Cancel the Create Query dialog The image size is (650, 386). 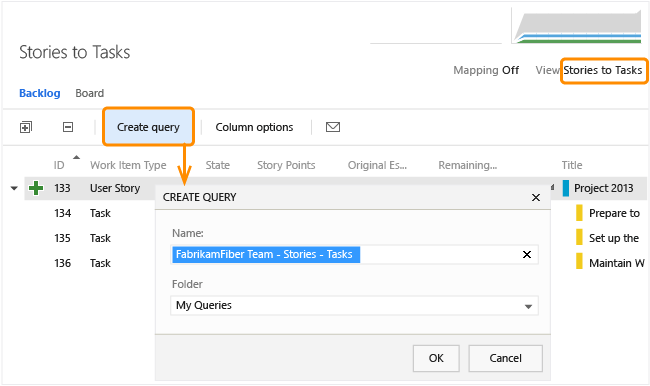tap(505, 358)
